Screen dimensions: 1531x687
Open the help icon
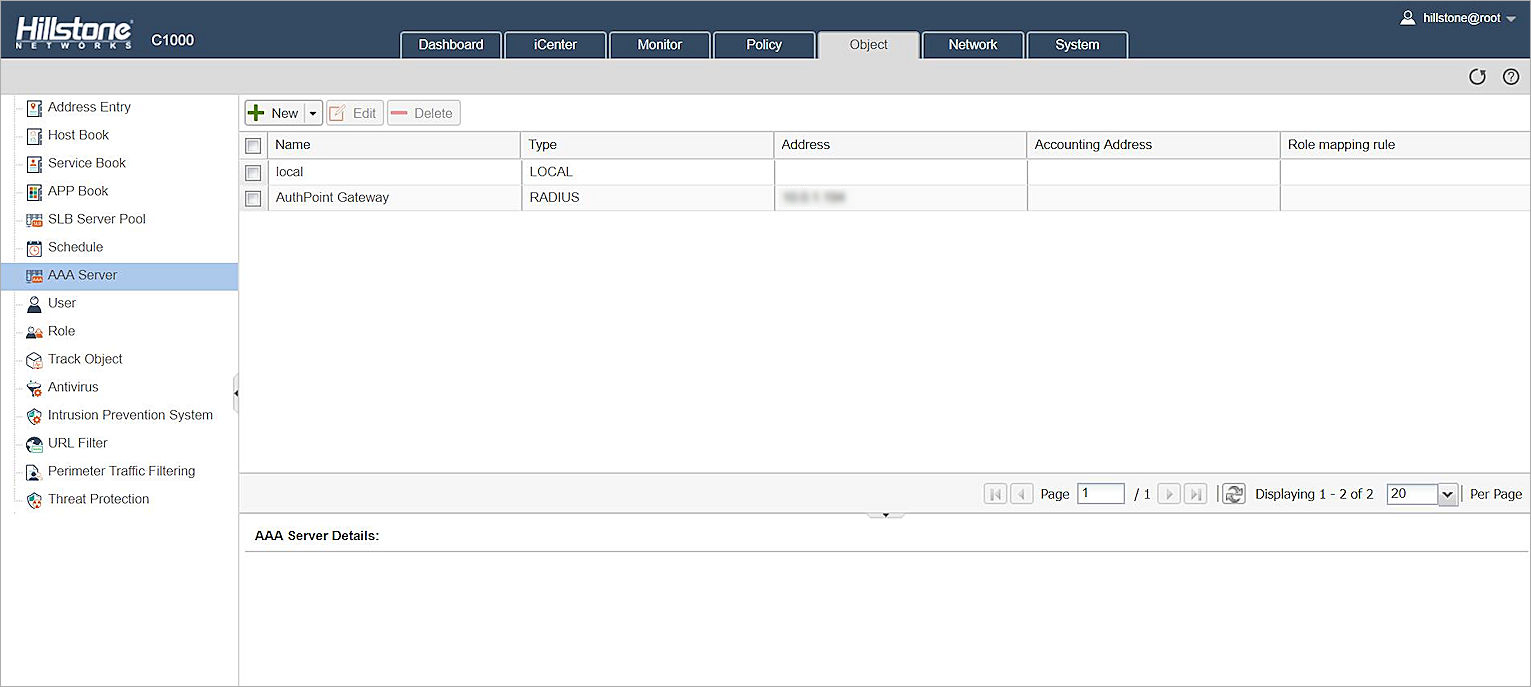tap(1510, 77)
